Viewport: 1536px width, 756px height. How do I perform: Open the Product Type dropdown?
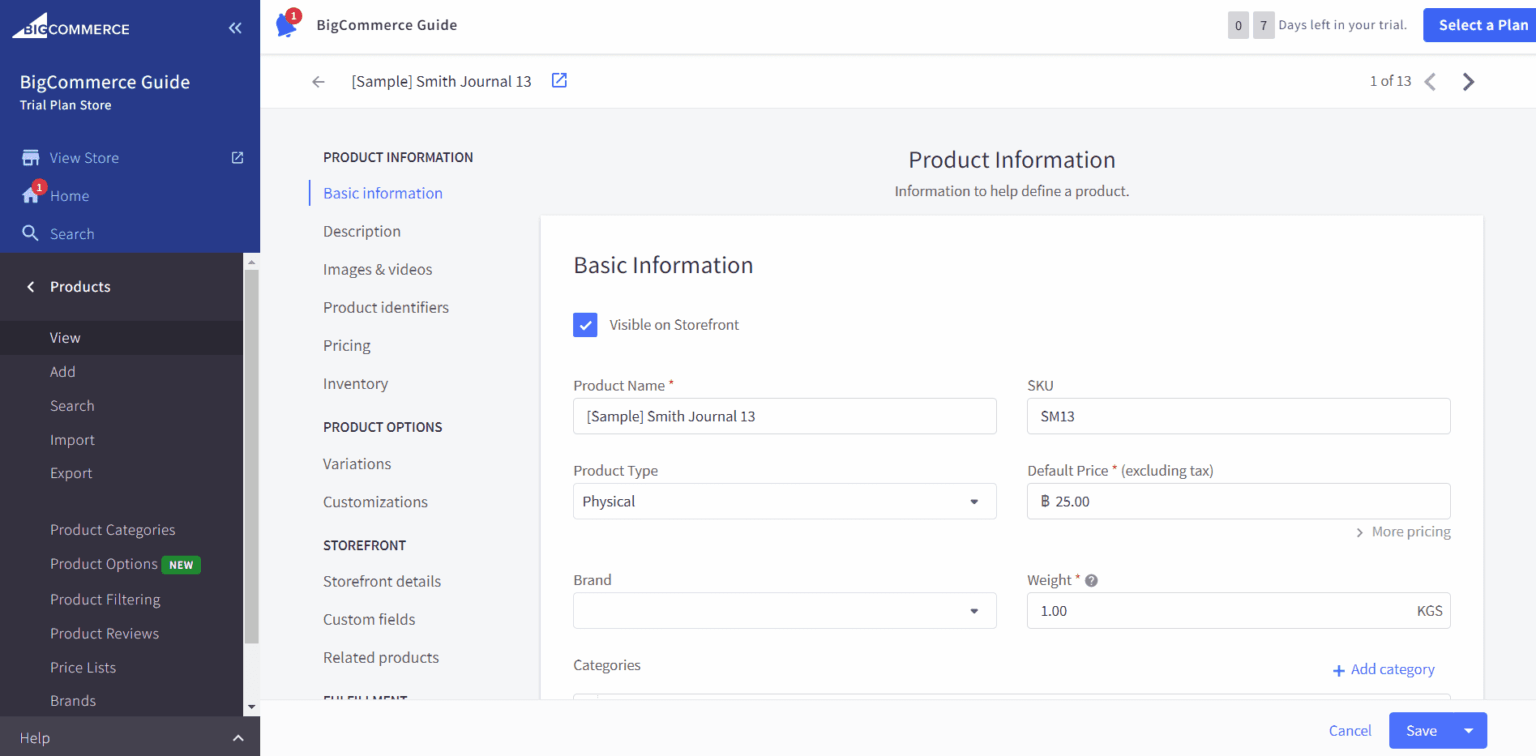pyautogui.click(x=973, y=501)
